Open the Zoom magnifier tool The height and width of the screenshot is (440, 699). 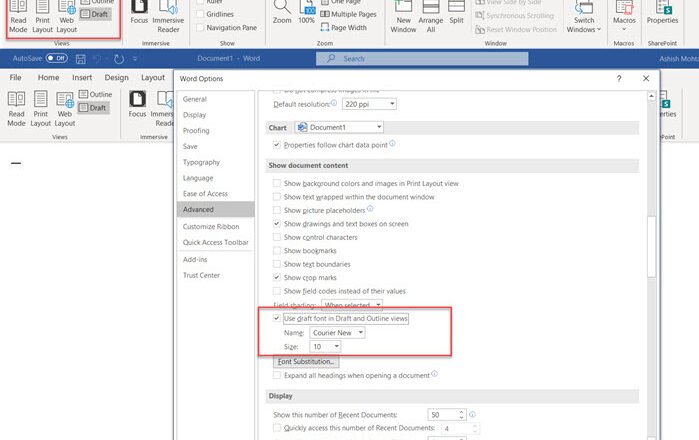coord(282,12)
